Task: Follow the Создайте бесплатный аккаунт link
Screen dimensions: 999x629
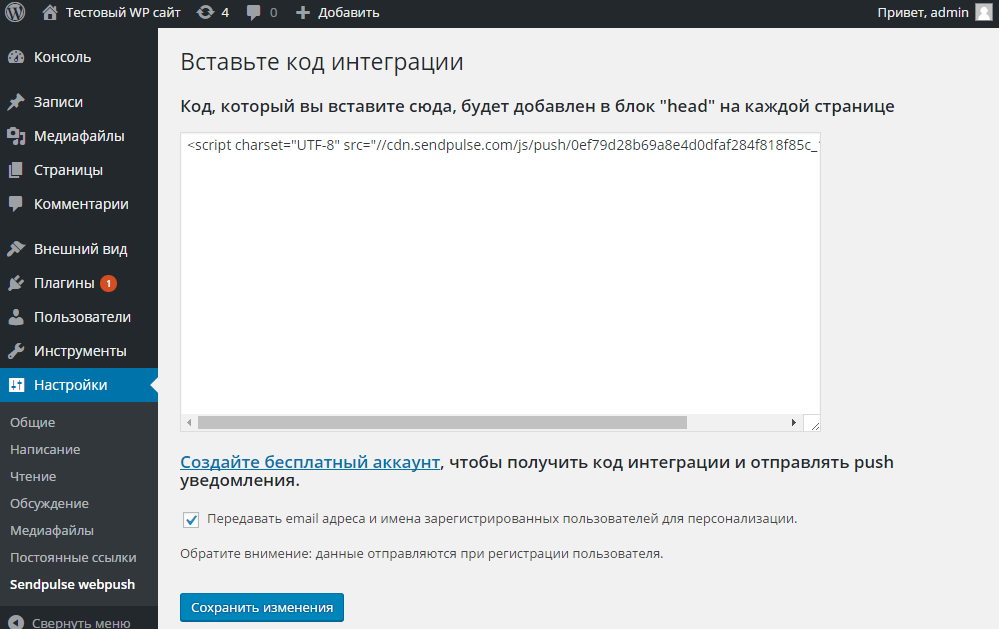Action: pyautogui.click(x=310, y=462)
